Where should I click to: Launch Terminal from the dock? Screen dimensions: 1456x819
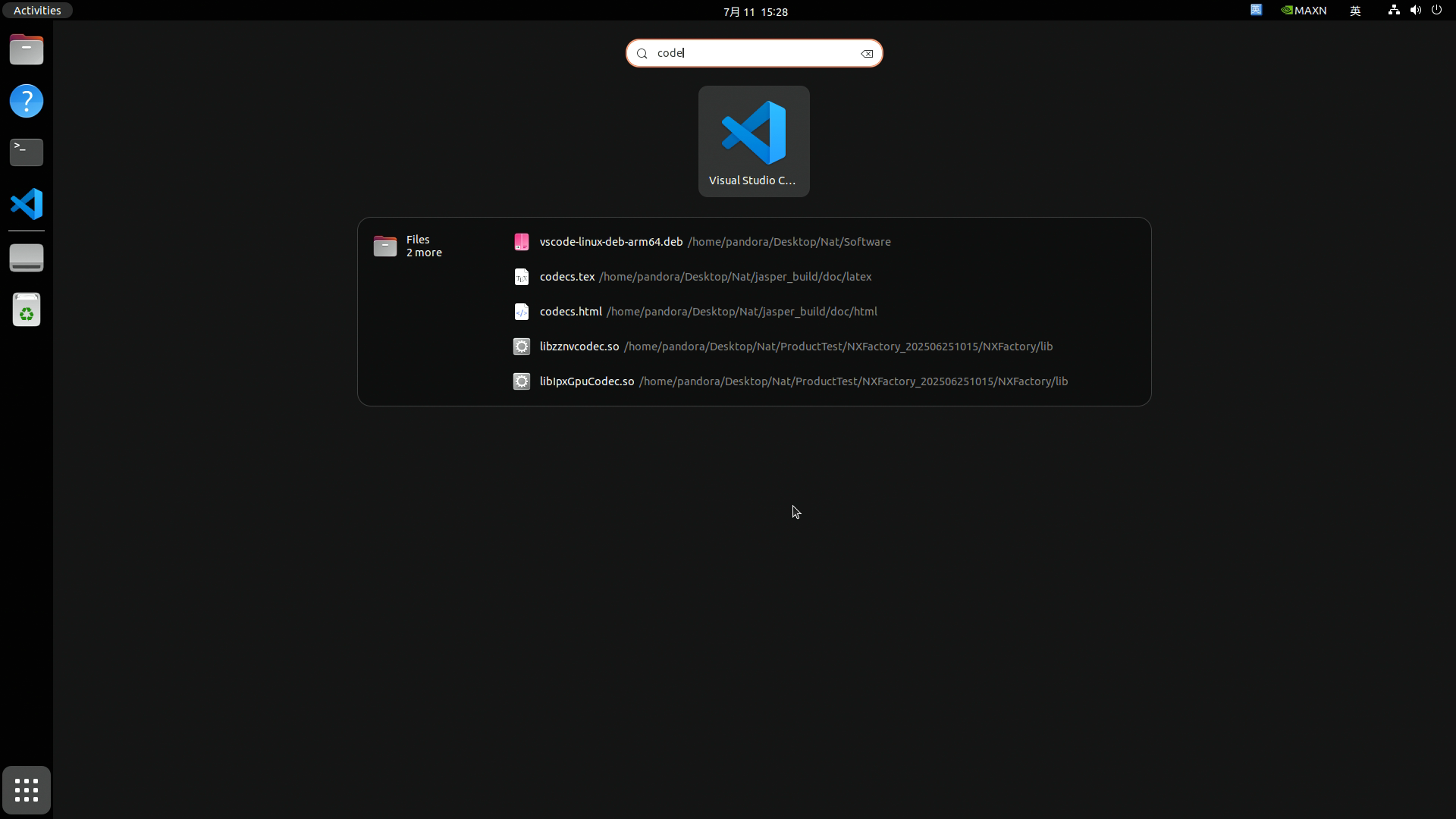27,152
